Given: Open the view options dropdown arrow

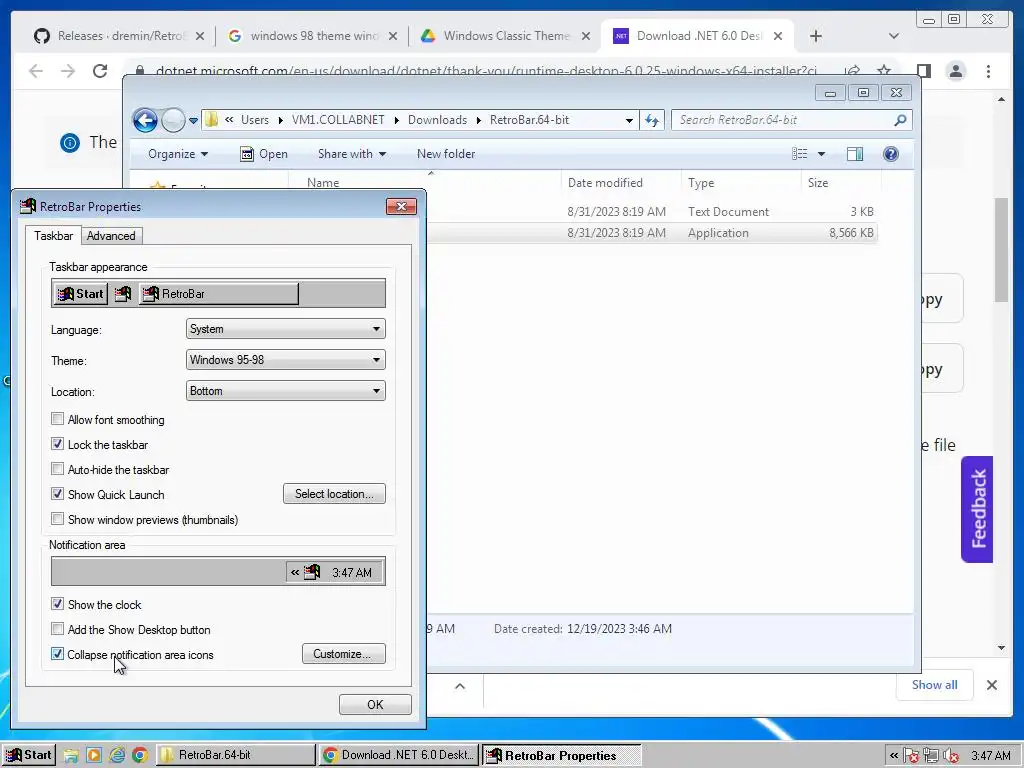Looking at the screenshot, I should [x=822, y=154].
